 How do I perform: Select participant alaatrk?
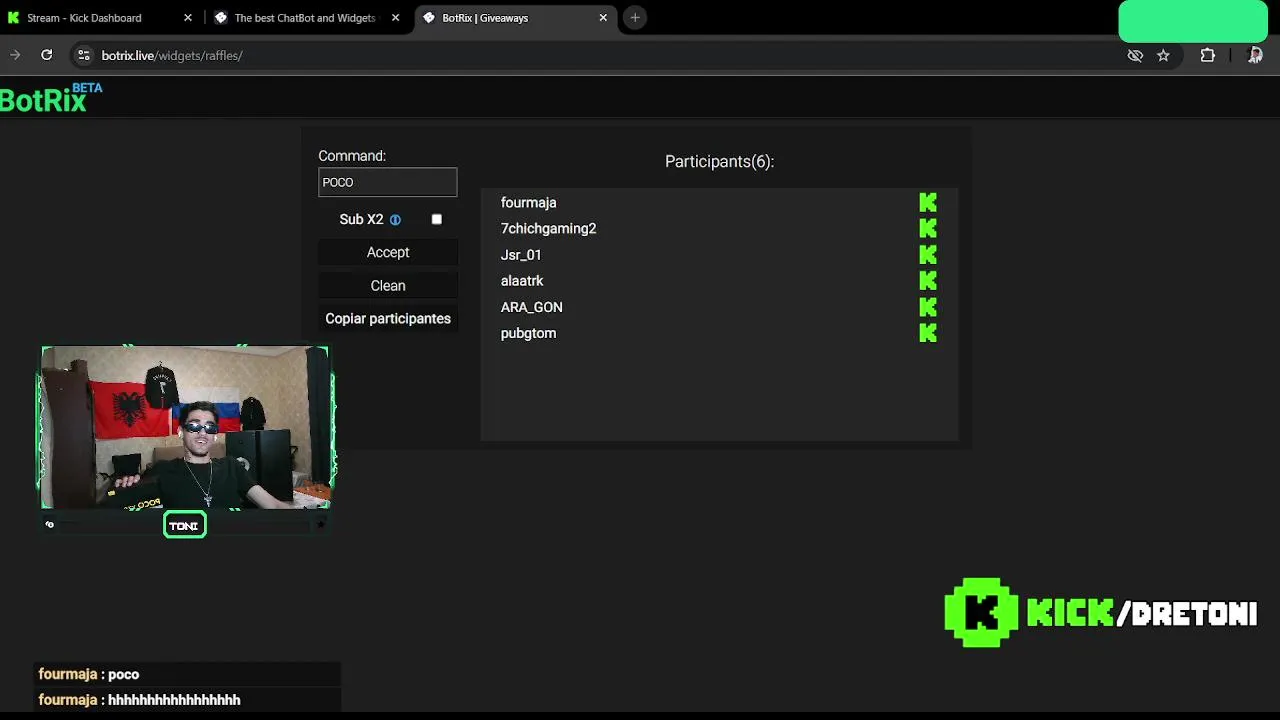point(522,281)
